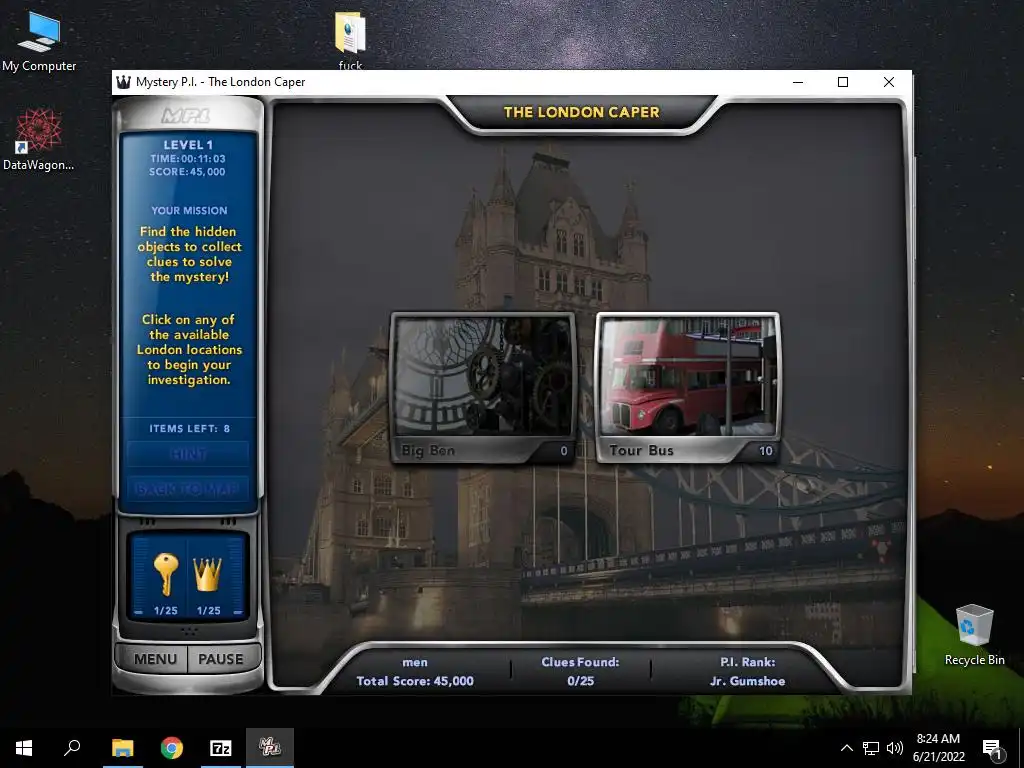The height and width of the screenshot is (768, 1024).
Task: Click the Tour Bus label text
Action: coord(641,451)
